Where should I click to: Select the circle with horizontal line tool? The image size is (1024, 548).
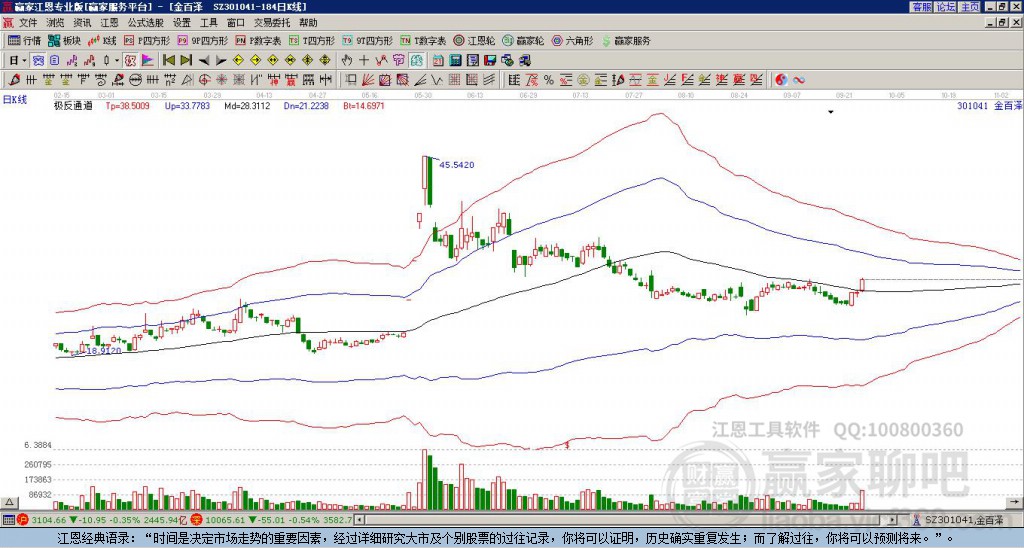(135, 80)
